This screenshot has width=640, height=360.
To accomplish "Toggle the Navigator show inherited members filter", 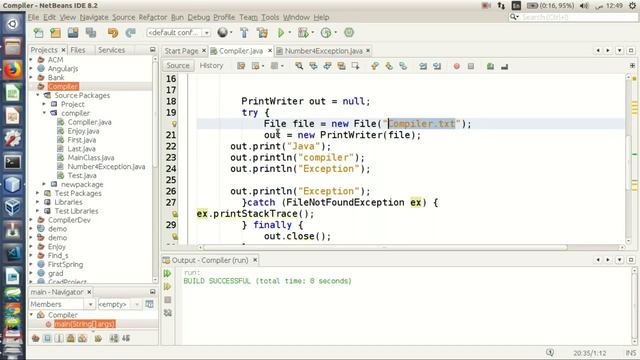I will coord(36,338).
